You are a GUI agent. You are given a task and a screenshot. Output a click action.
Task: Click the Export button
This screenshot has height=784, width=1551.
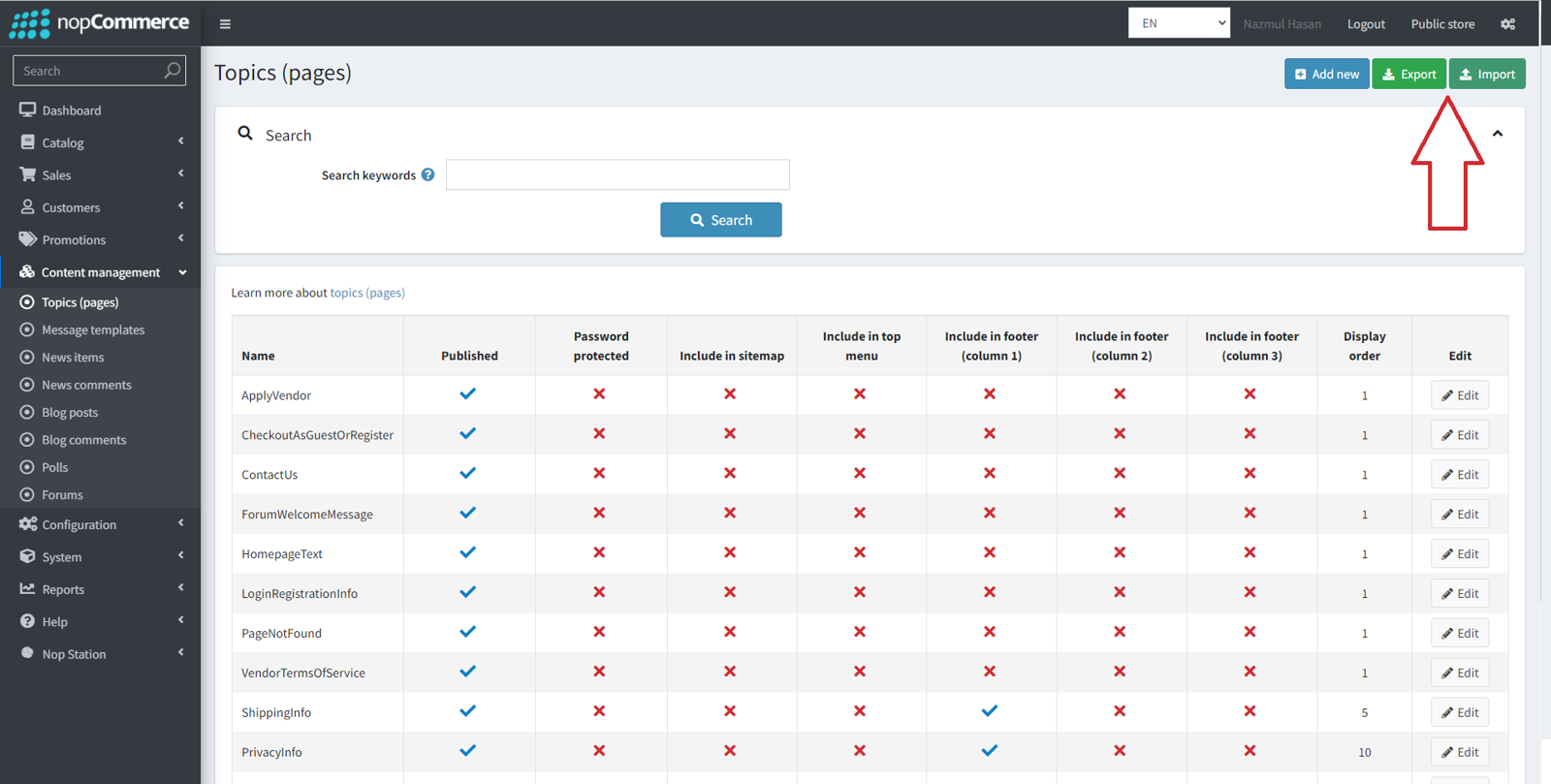coord(1409,74)
